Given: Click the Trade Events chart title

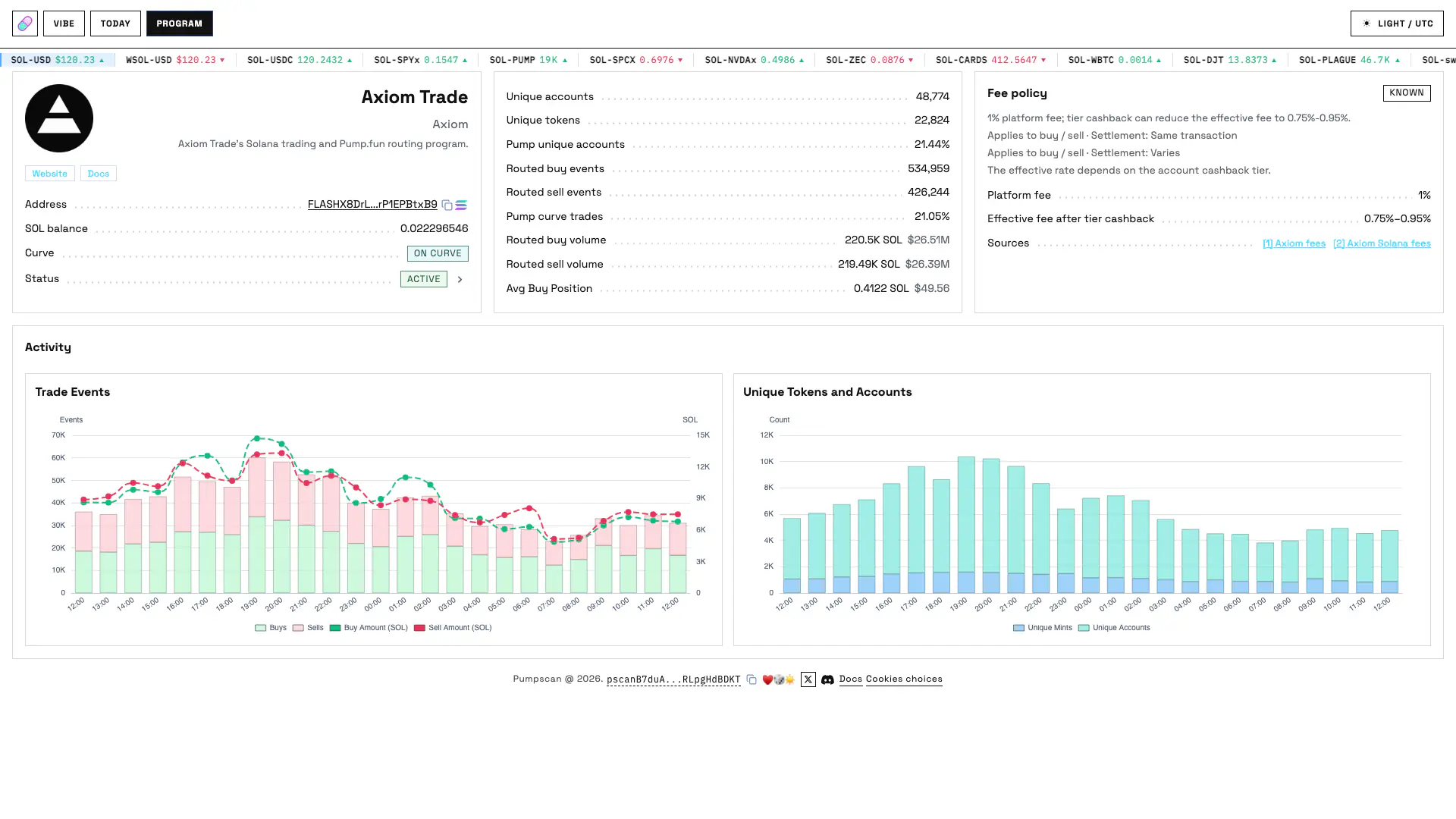Looking at the screenshot, I should [73, 392].
